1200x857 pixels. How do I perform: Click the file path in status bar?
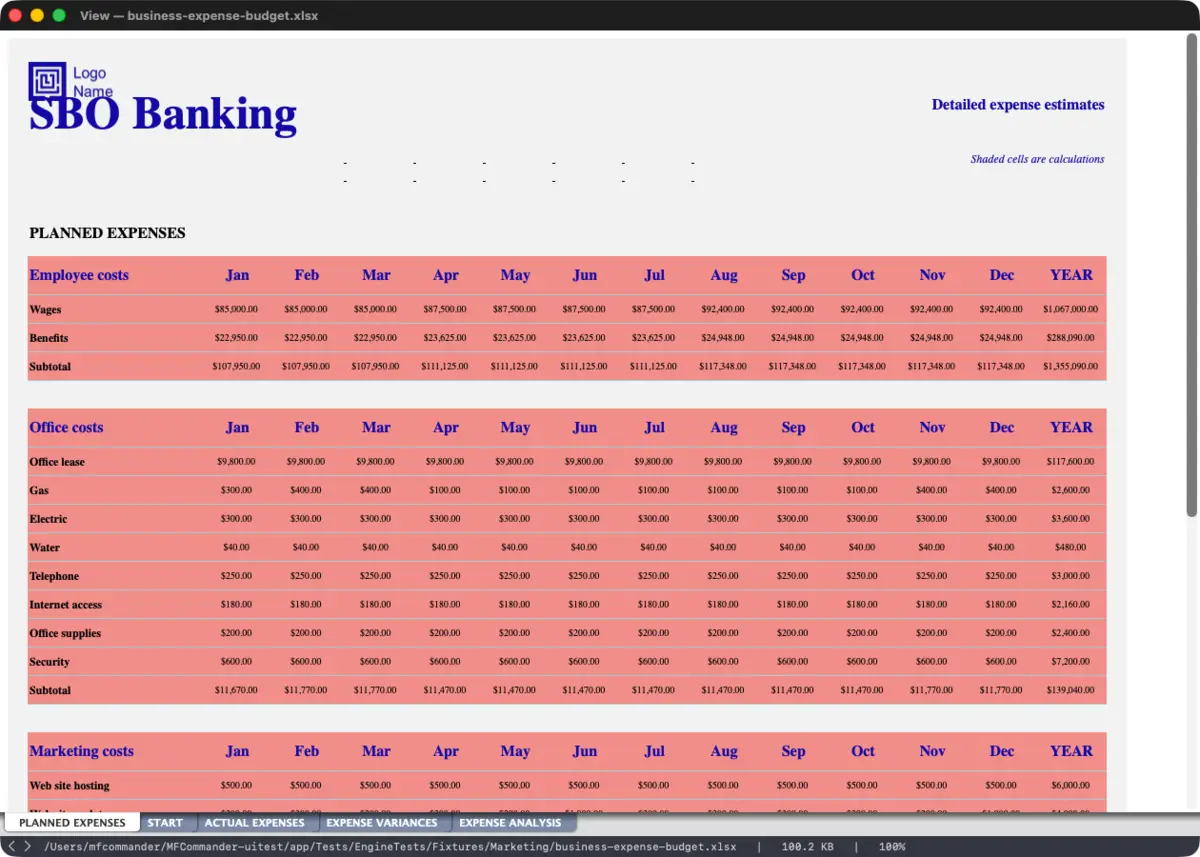click(390, 847)
